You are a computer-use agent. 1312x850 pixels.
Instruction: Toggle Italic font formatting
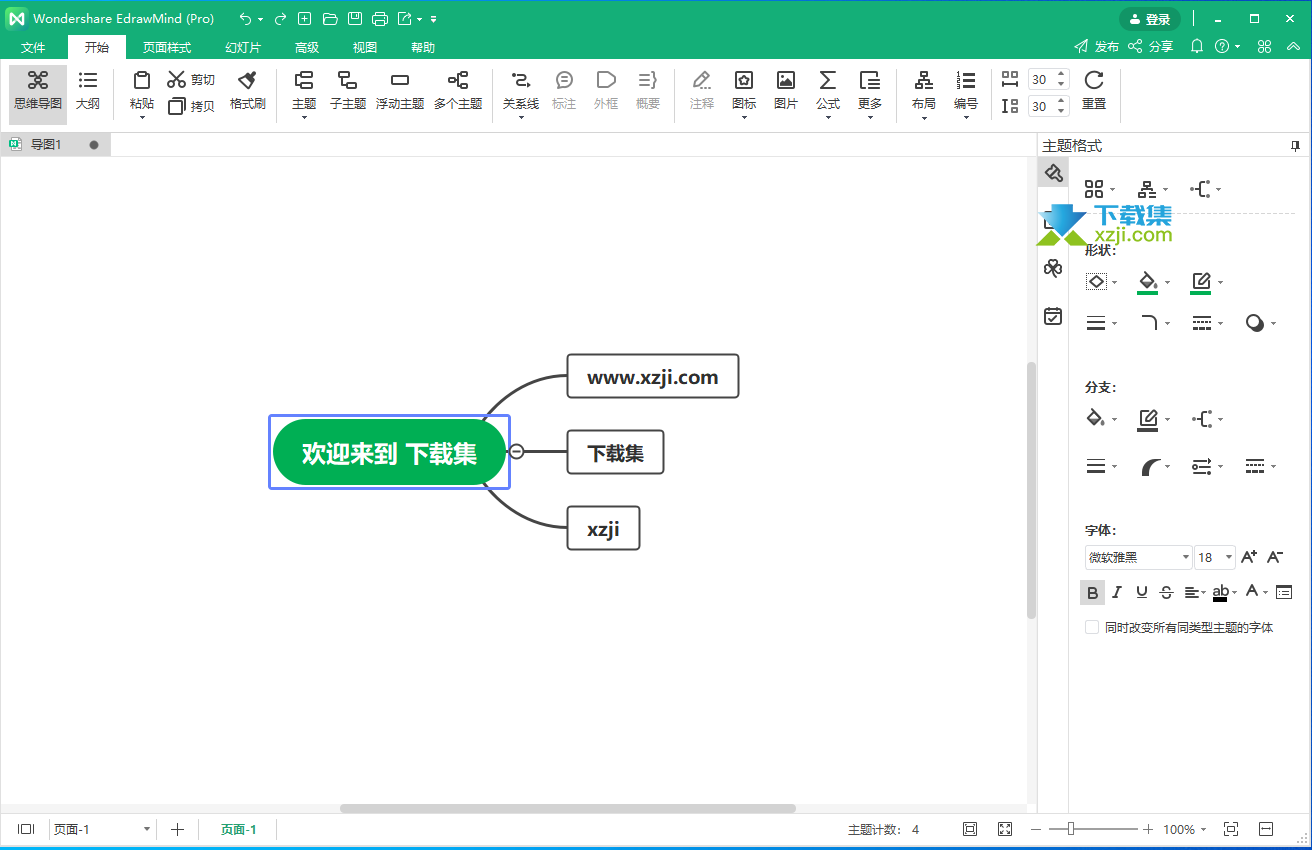pyautogui.click(x=1117, y=592)
